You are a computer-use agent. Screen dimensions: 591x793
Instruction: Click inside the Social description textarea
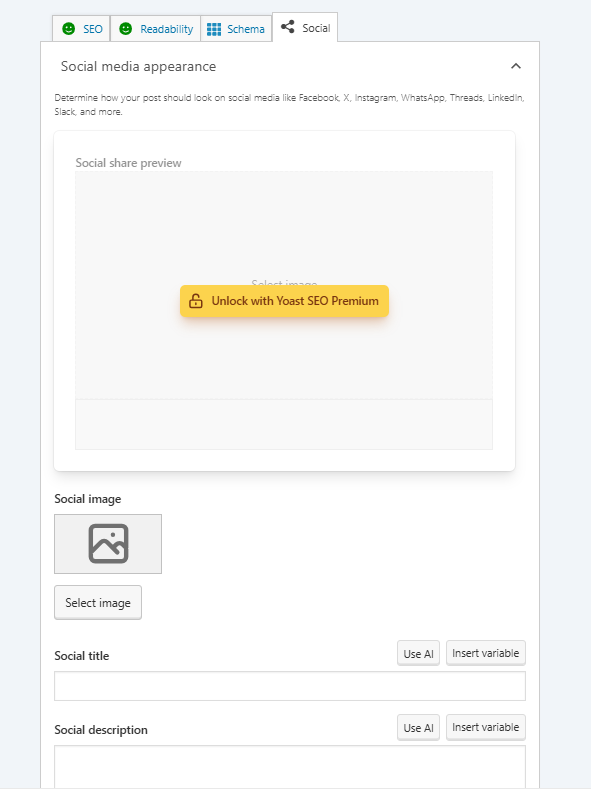(x=290, y=767)
